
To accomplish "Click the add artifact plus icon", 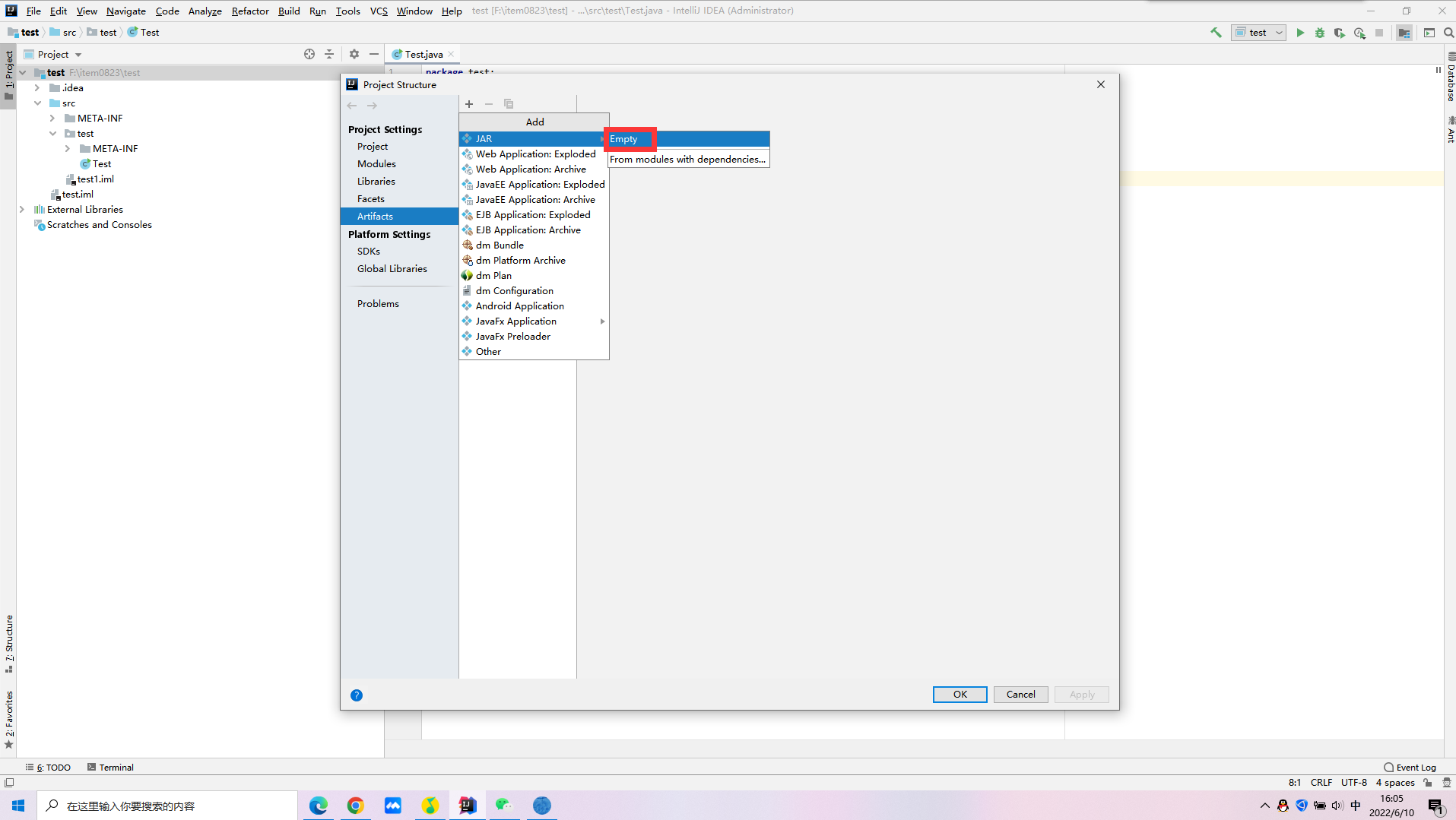I will [x=469, y=104].
